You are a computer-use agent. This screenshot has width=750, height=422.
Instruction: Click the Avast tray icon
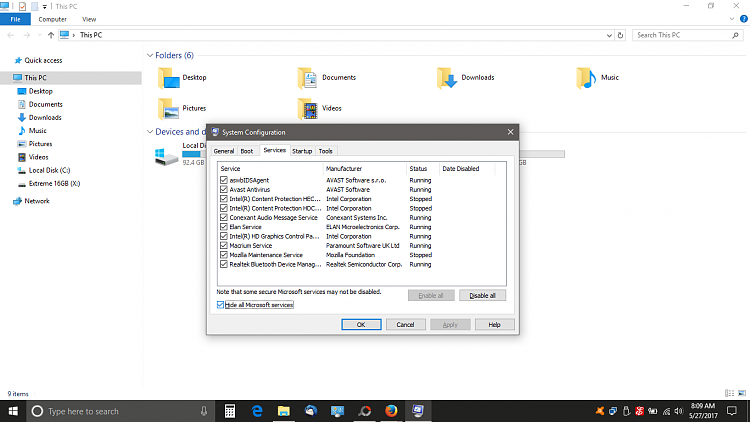pos(600,411)
